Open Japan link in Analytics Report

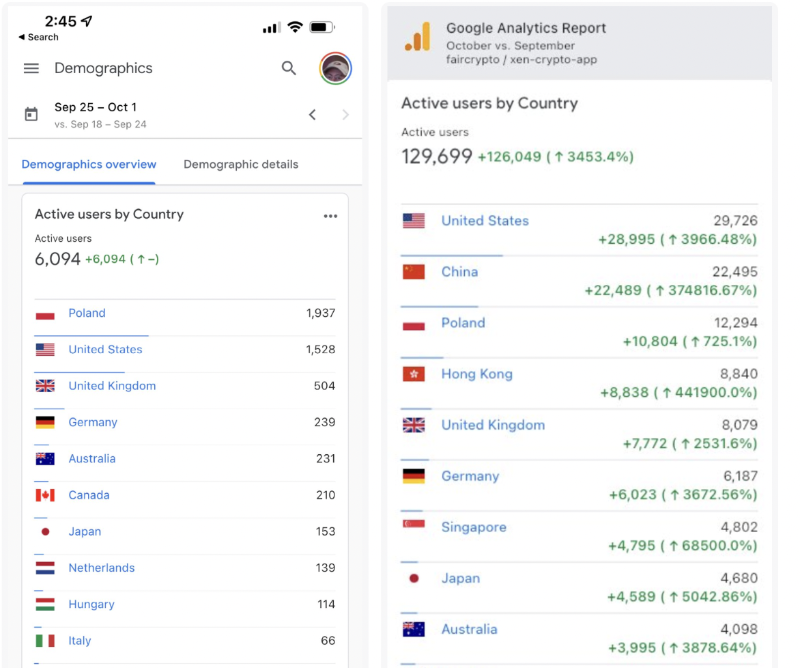(460, 578)
